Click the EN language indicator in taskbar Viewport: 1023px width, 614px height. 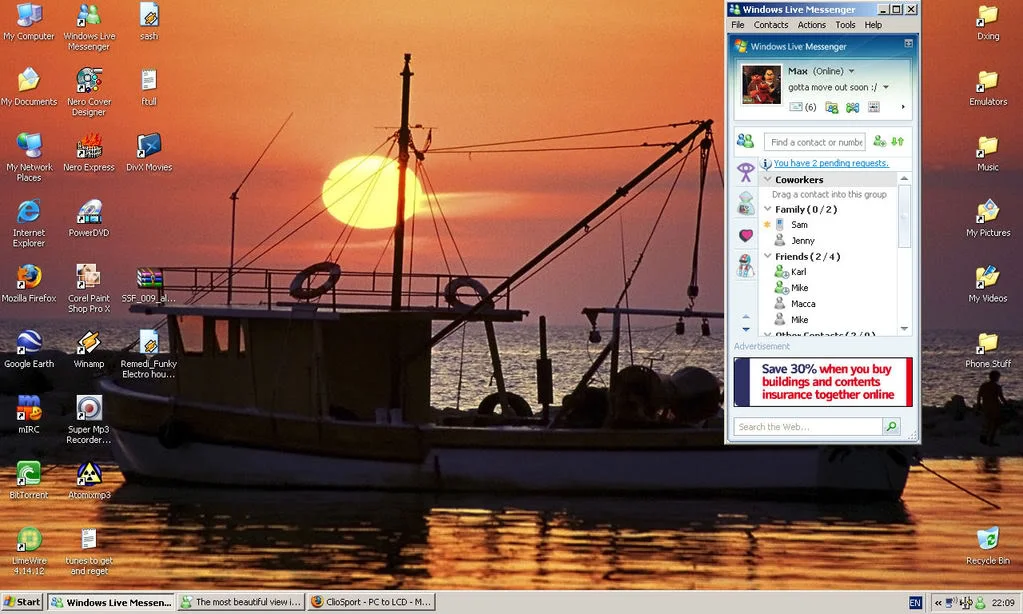click(915, 603)
